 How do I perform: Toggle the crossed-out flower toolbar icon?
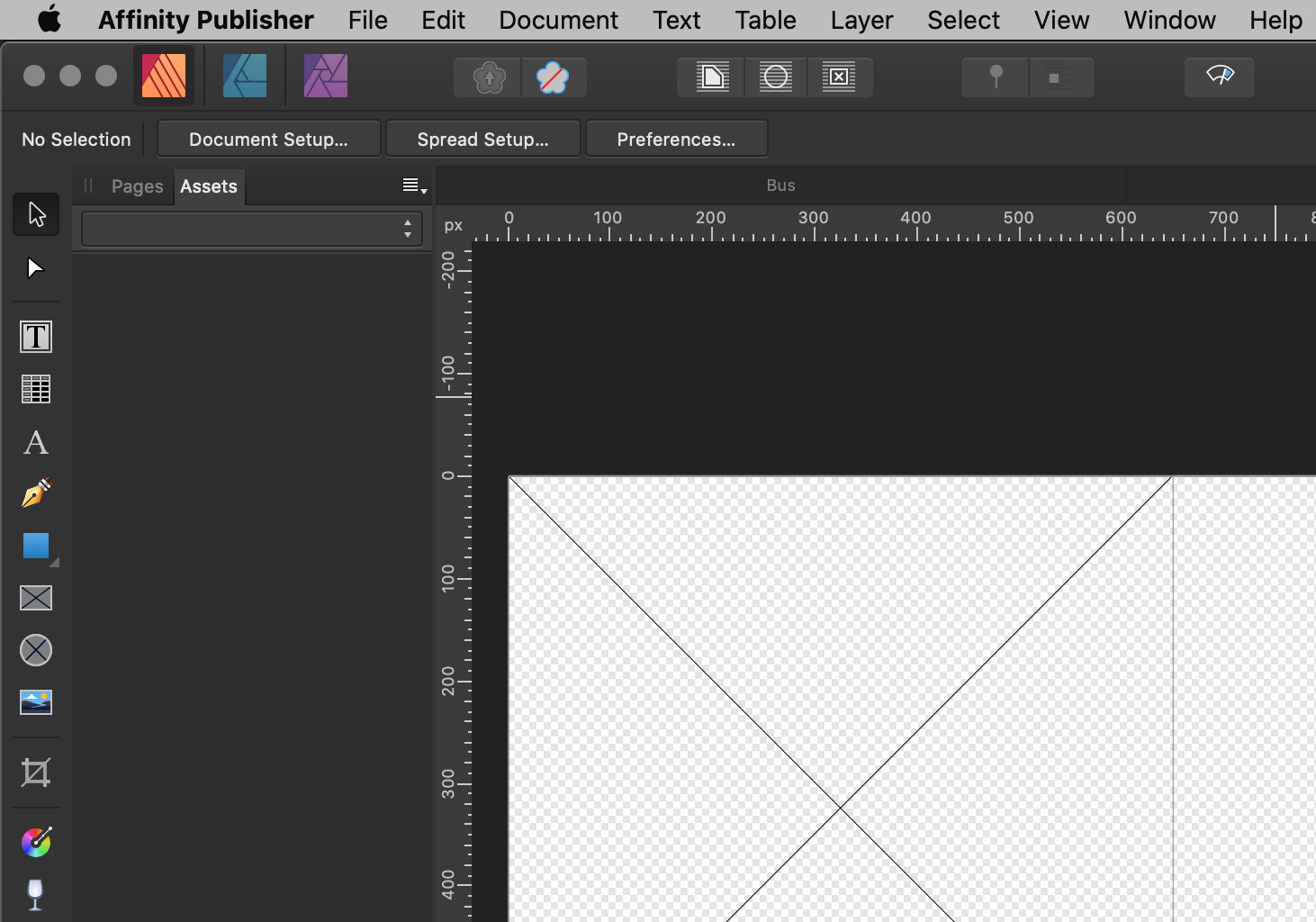pos(554,77)
